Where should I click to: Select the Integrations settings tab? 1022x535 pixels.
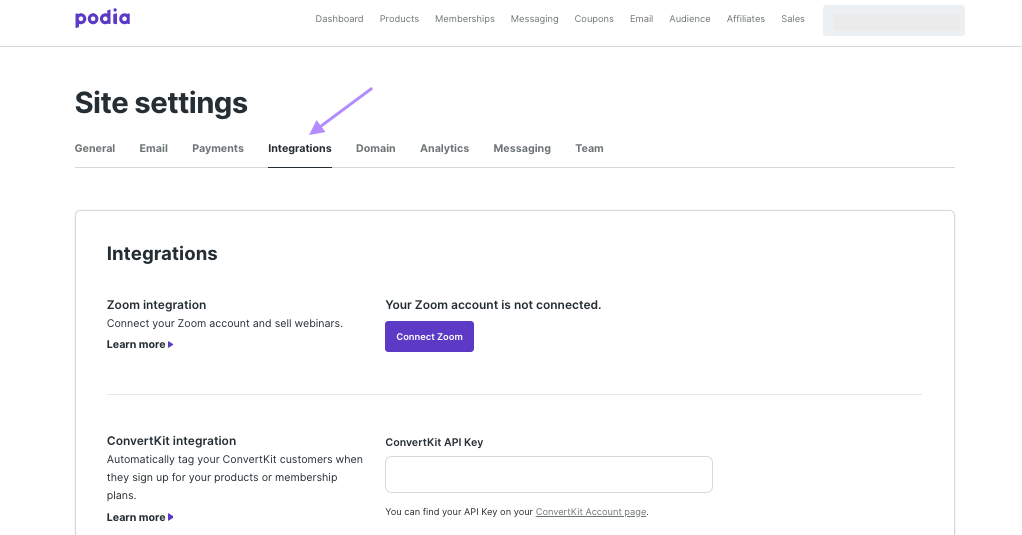coord(300,149)
